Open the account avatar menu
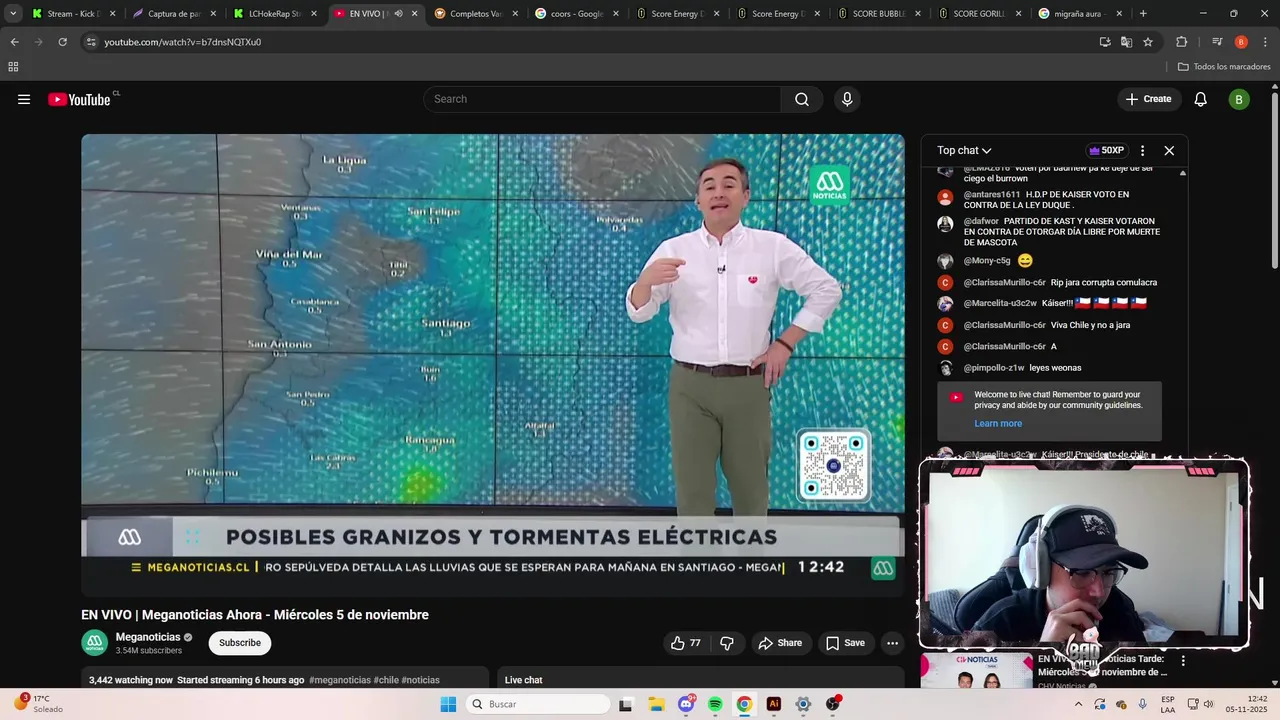Viewport: 1280px width, 720px height. (x=1239, y=99)
